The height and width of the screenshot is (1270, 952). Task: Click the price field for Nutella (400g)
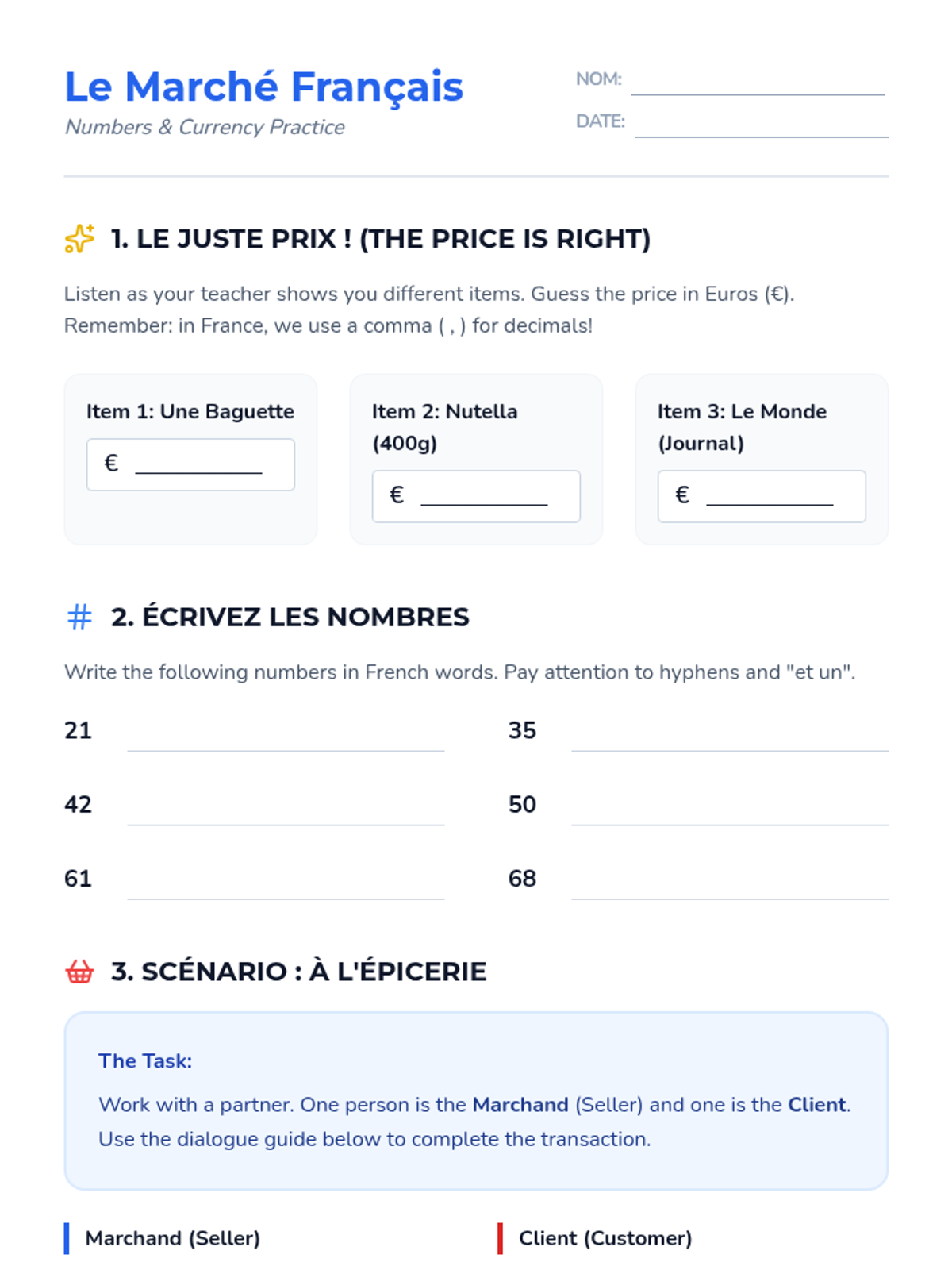coord(476,496)
